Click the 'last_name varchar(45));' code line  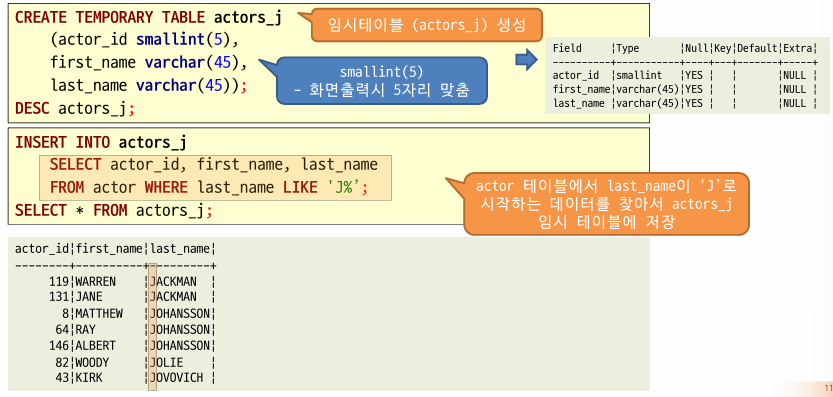coord(149,86)
